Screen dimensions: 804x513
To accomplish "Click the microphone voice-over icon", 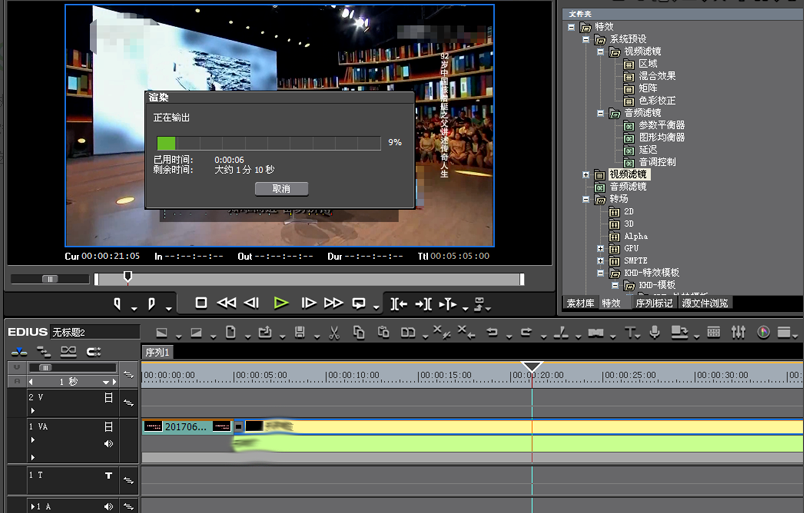I will (x=654, y=332).
